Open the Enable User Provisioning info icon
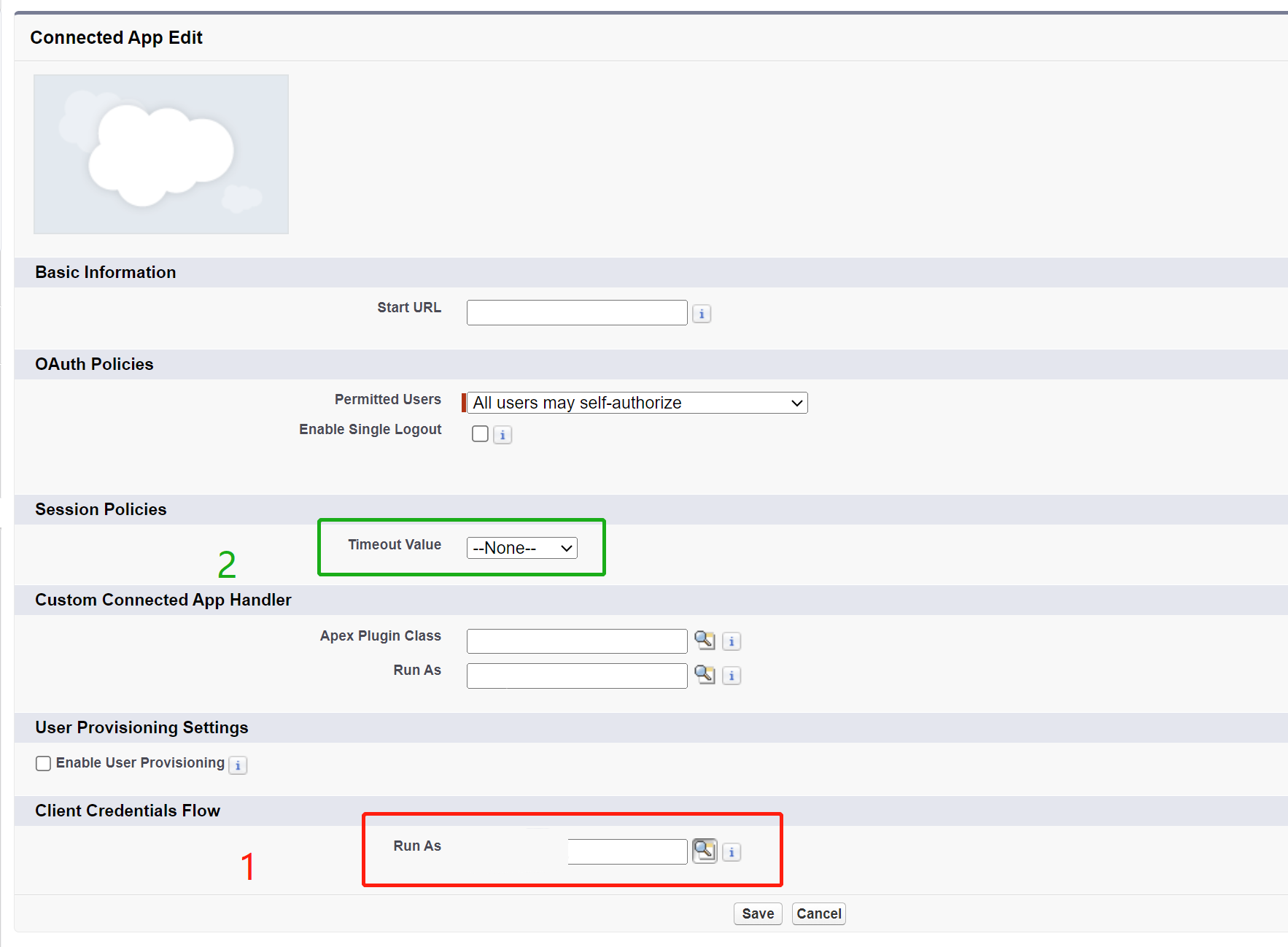 click(x=238, y=765)
